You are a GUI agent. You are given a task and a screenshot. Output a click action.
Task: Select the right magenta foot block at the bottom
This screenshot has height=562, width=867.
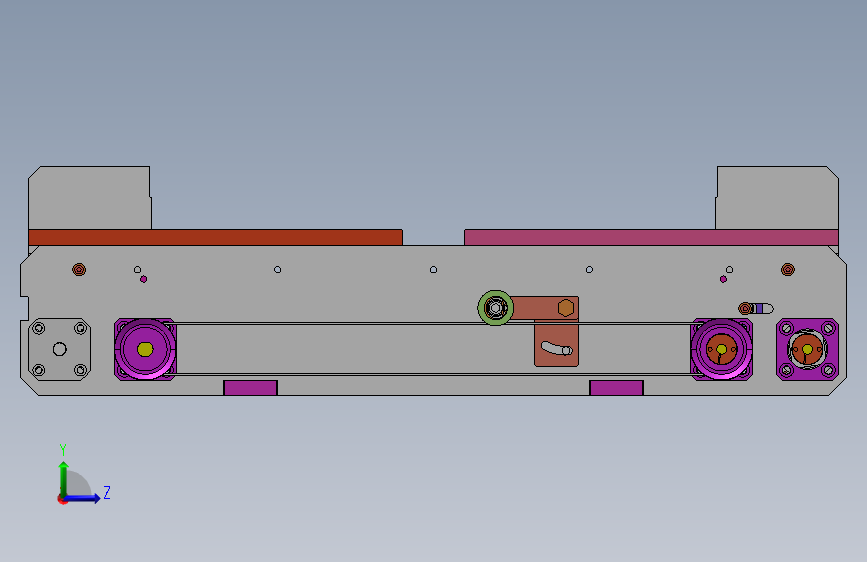tap(617, 388)
